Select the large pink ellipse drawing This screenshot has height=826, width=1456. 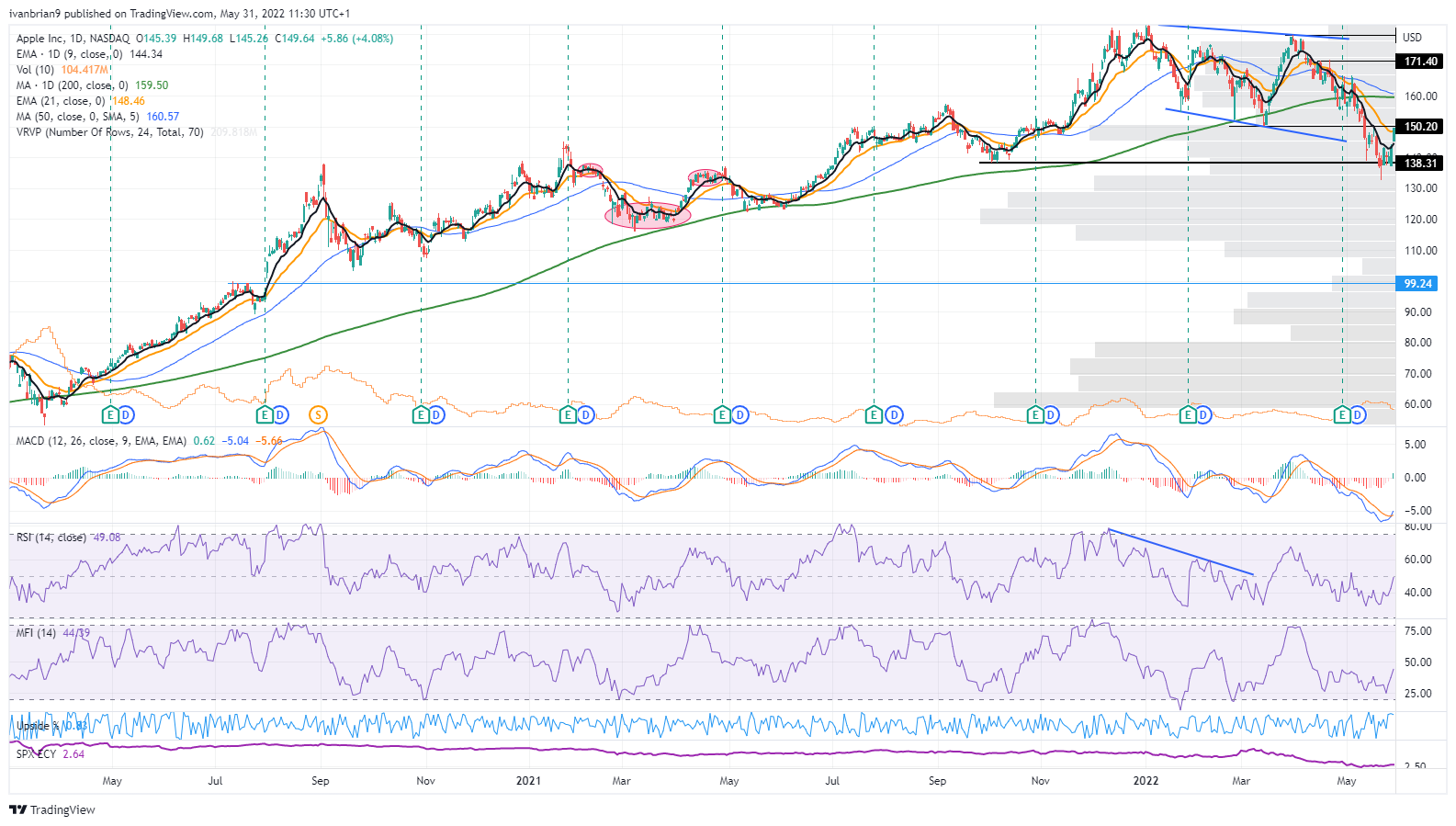pos(647,215)
